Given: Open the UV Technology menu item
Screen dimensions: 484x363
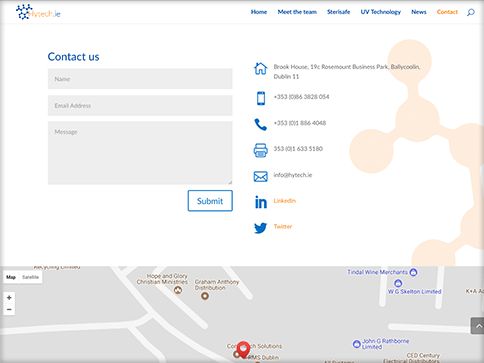Looking at the screenshot, I should click(x=380, y=12).
